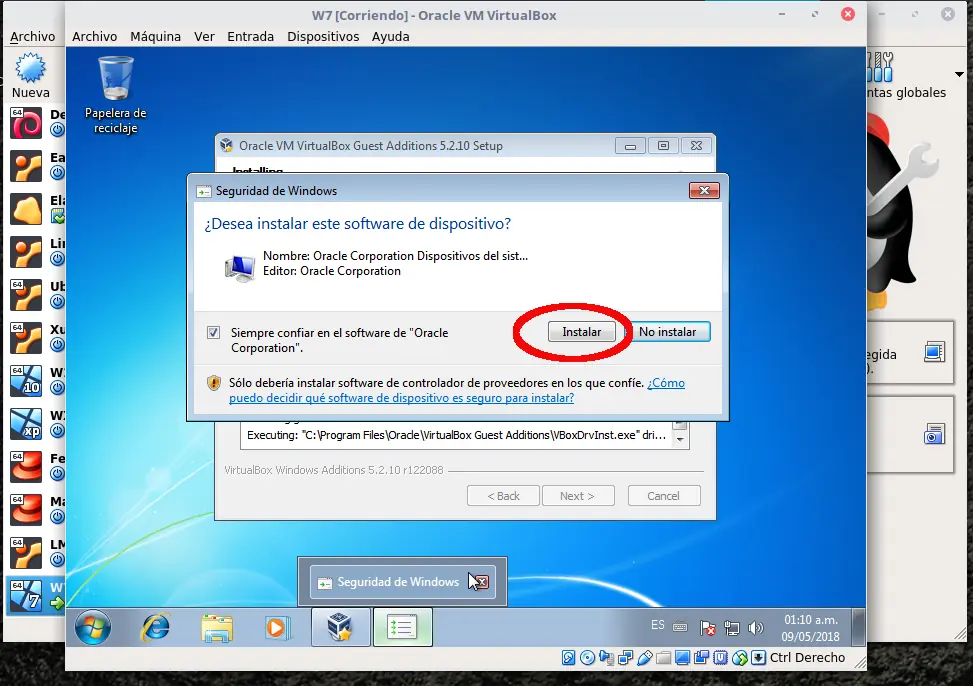Click the Executing VBoxDrvInst.exe log line
973x686 pixels.
point(457,435)
